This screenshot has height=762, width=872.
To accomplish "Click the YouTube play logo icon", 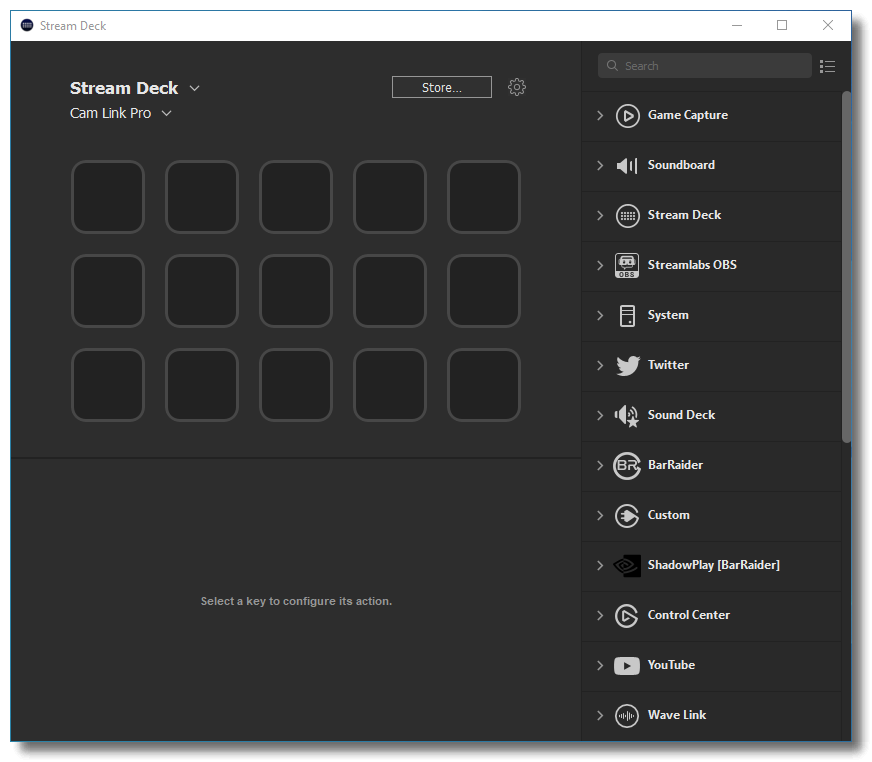I will click(x=627, y=666).
